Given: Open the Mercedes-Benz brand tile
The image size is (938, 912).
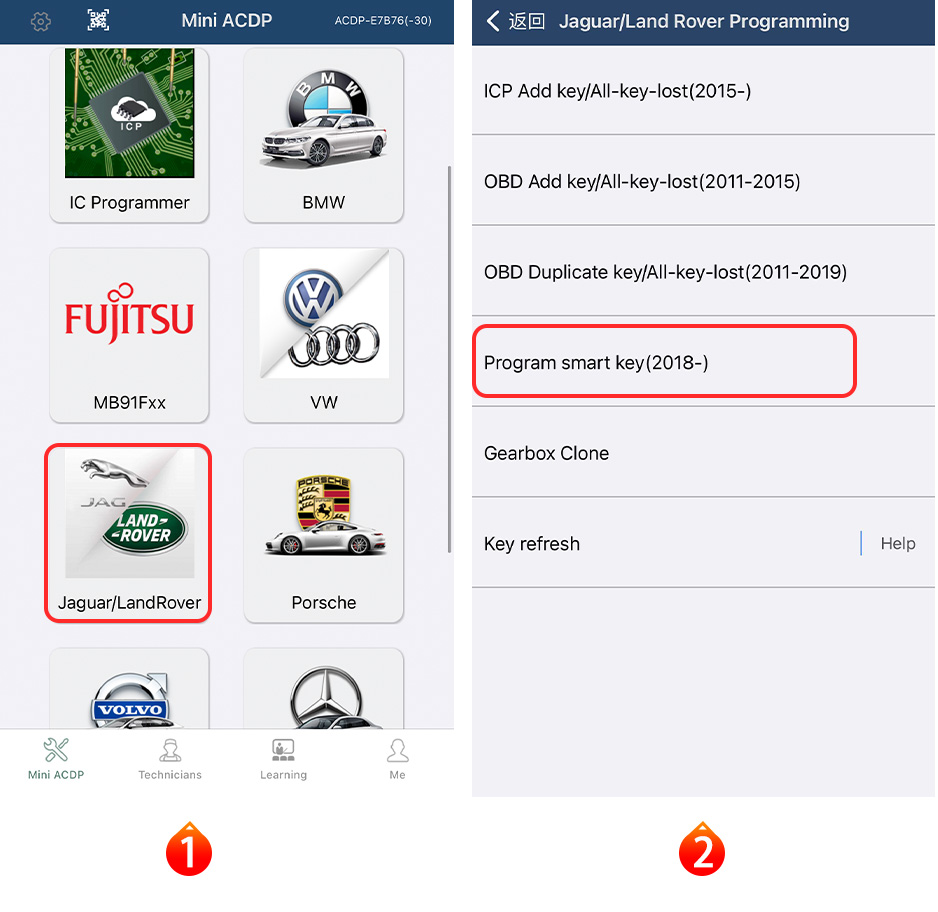Looking at the screenshot, I should click(x=324, y=688).
